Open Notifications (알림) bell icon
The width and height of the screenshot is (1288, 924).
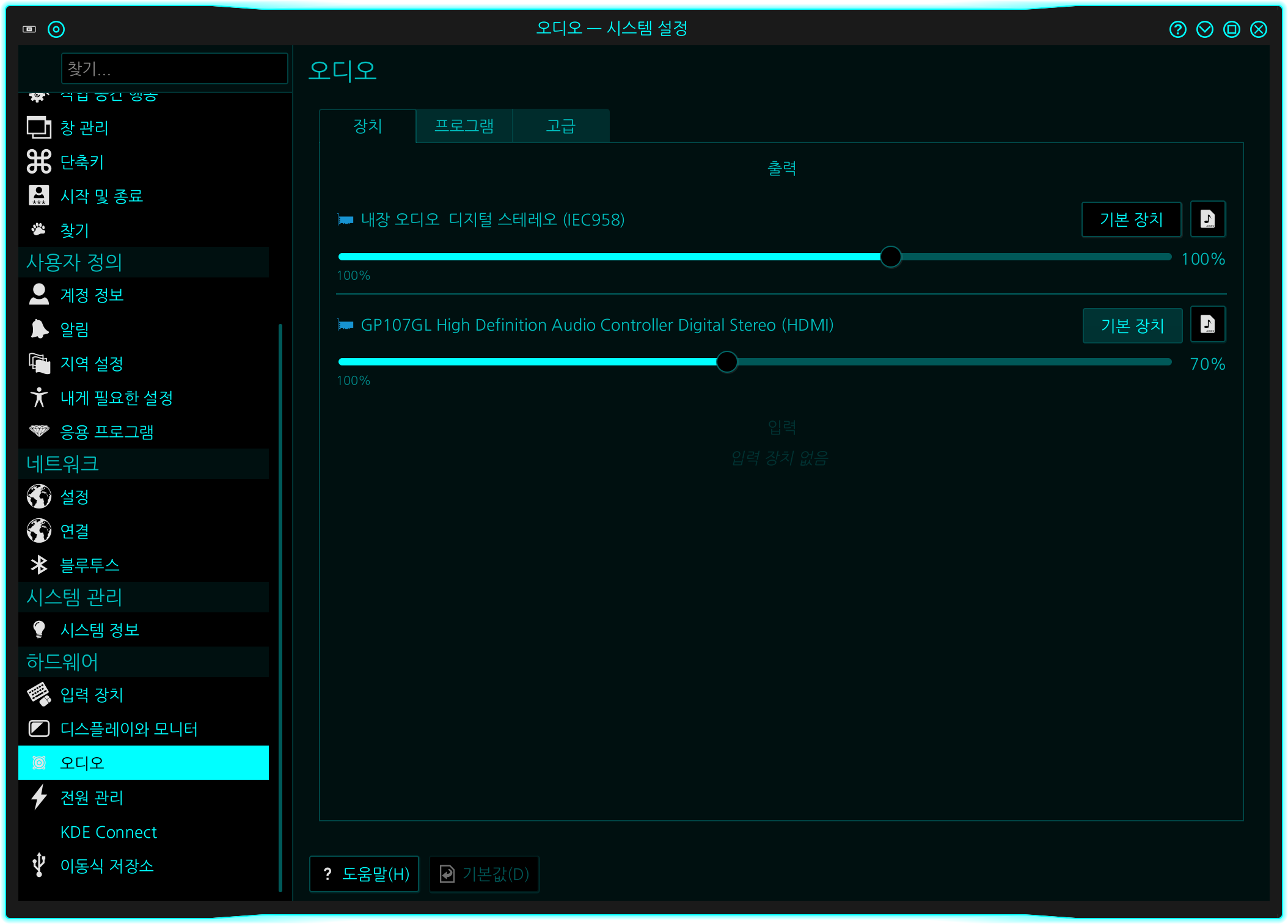(x=39, y=329)
